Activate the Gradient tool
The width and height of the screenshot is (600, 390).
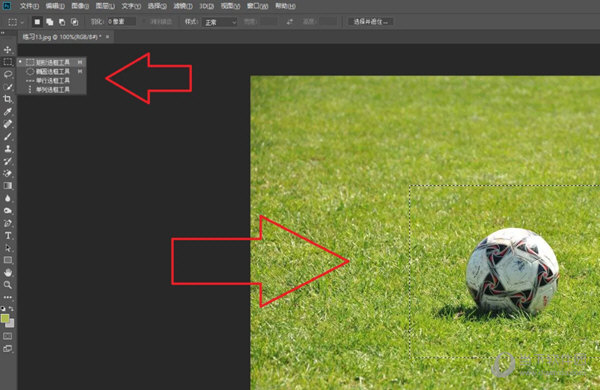click(x=8, y=186)
